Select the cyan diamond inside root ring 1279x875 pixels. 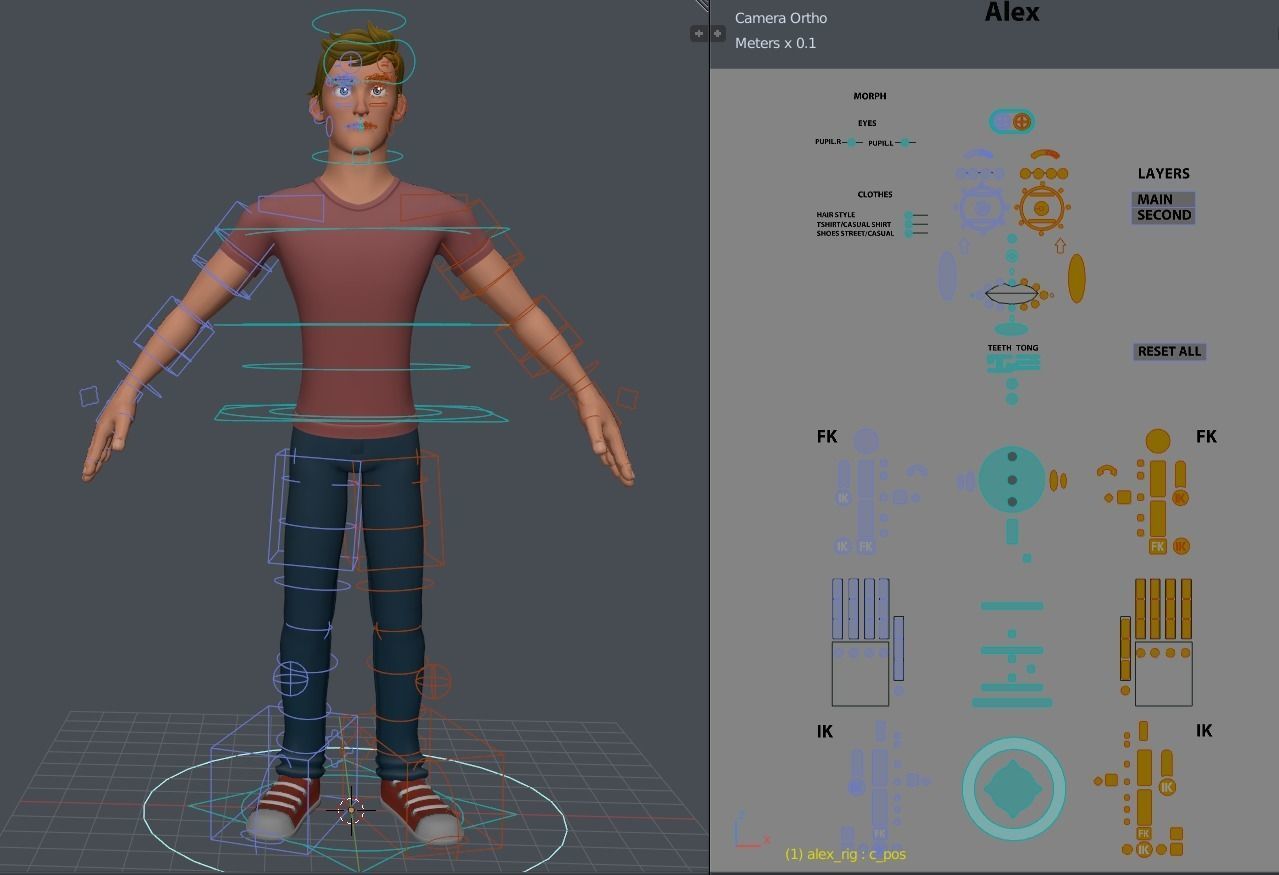coord(1013,789)
